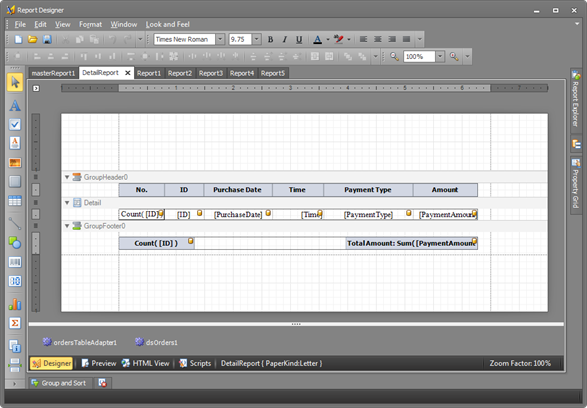Viewport: 587px width, 408px height.
Task: Toggle Underline formatting
Action: (x=299, y=39)
